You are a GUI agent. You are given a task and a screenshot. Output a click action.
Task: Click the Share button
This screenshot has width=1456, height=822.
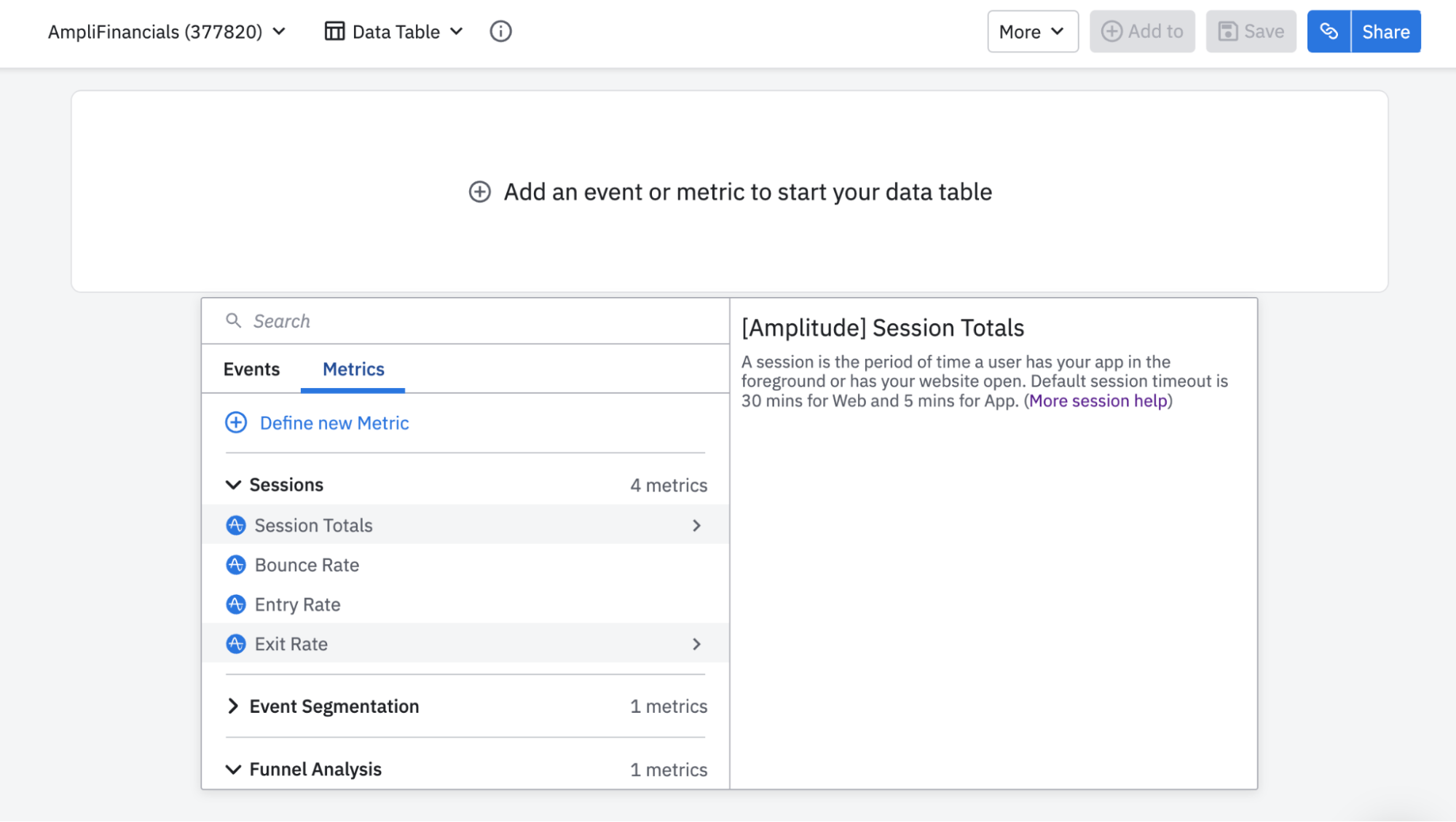(x=1385, y=31)
